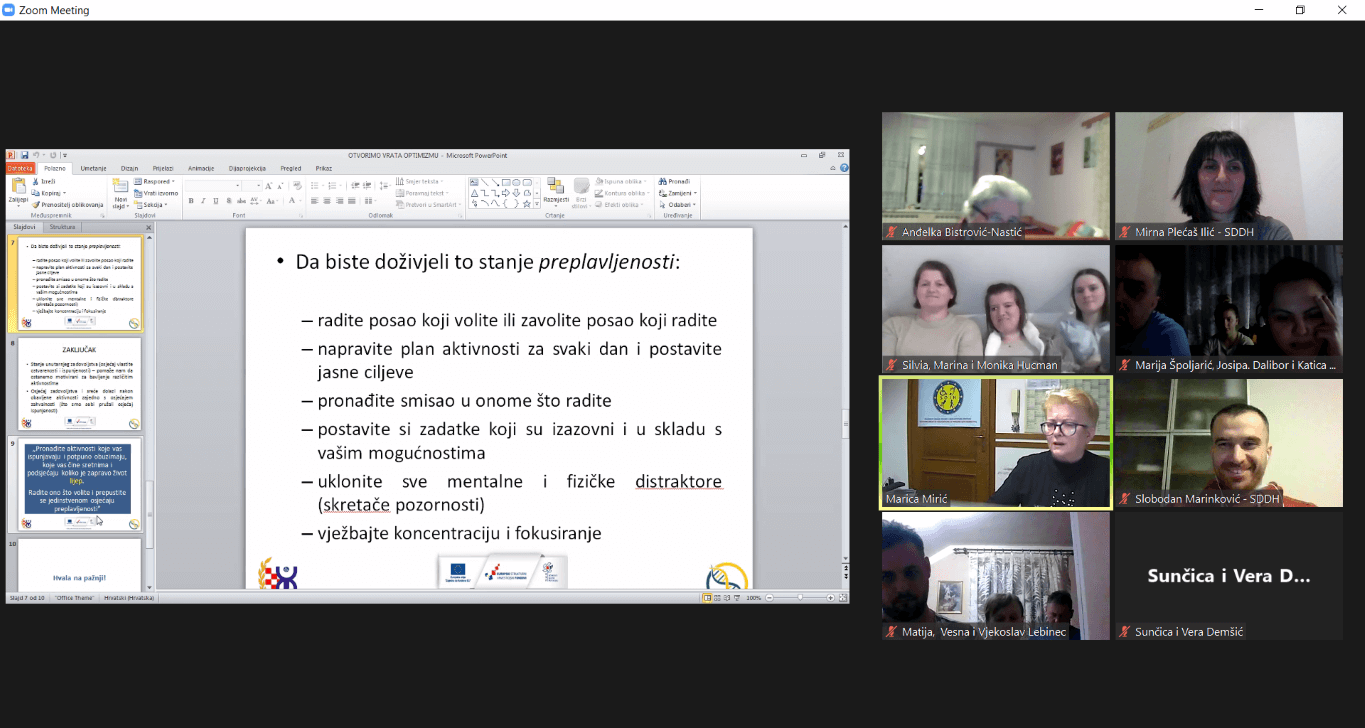1365x728 pixels.
Task: Toggle underline formatting button
Action: (x=215, y=201)
